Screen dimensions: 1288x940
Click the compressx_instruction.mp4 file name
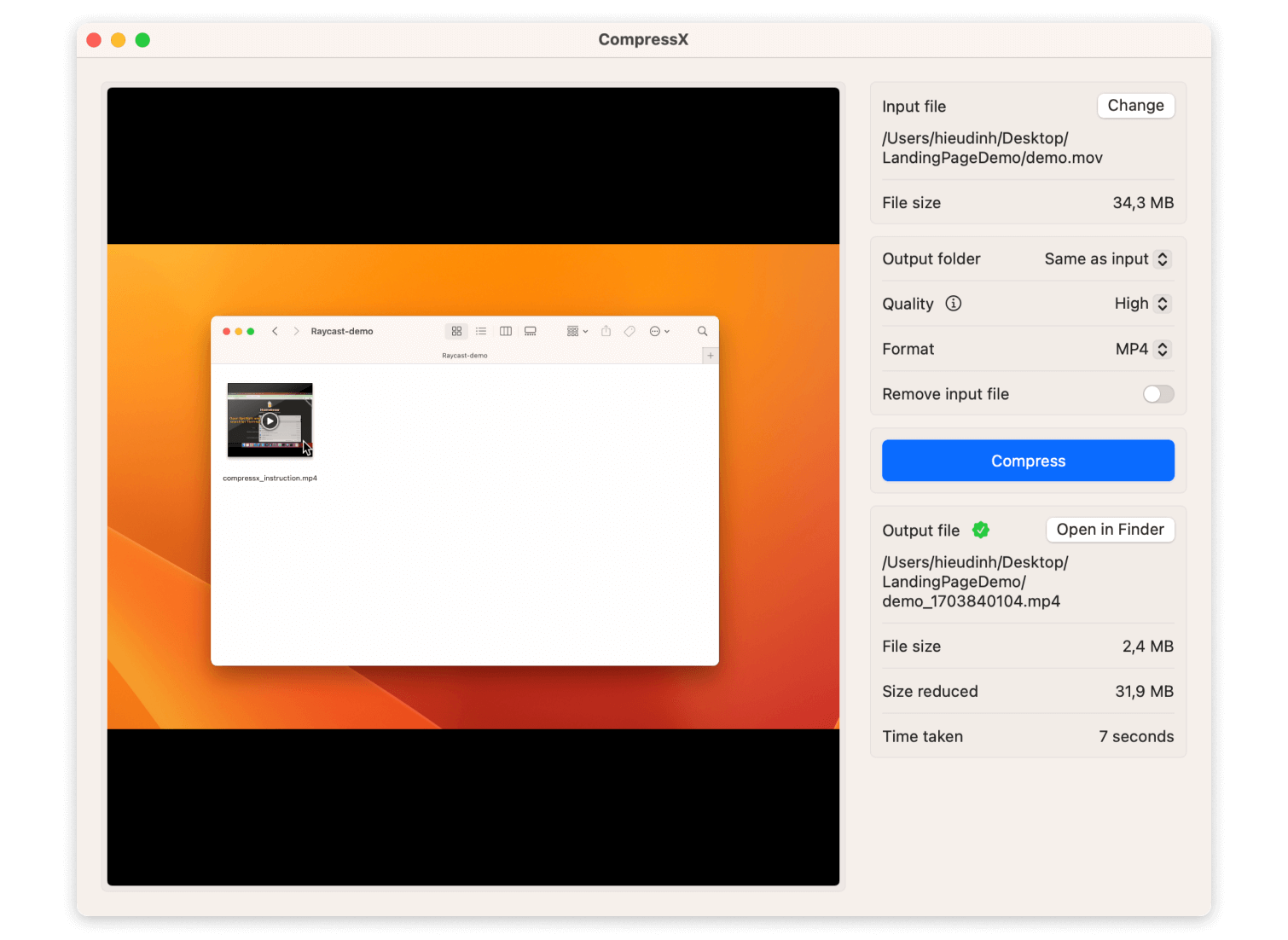click(270, 479)
